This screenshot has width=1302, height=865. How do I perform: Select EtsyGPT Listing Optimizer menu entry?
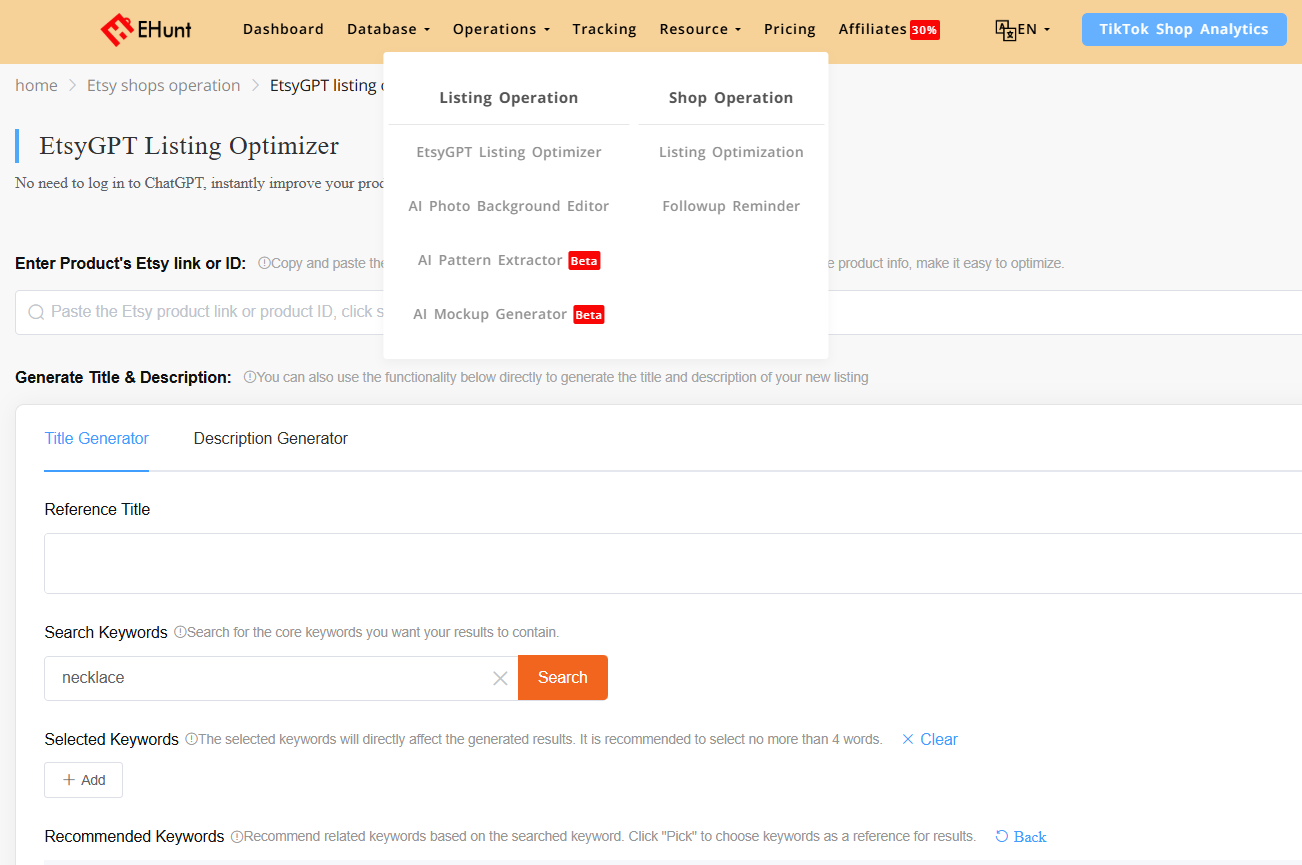(509, 152)
